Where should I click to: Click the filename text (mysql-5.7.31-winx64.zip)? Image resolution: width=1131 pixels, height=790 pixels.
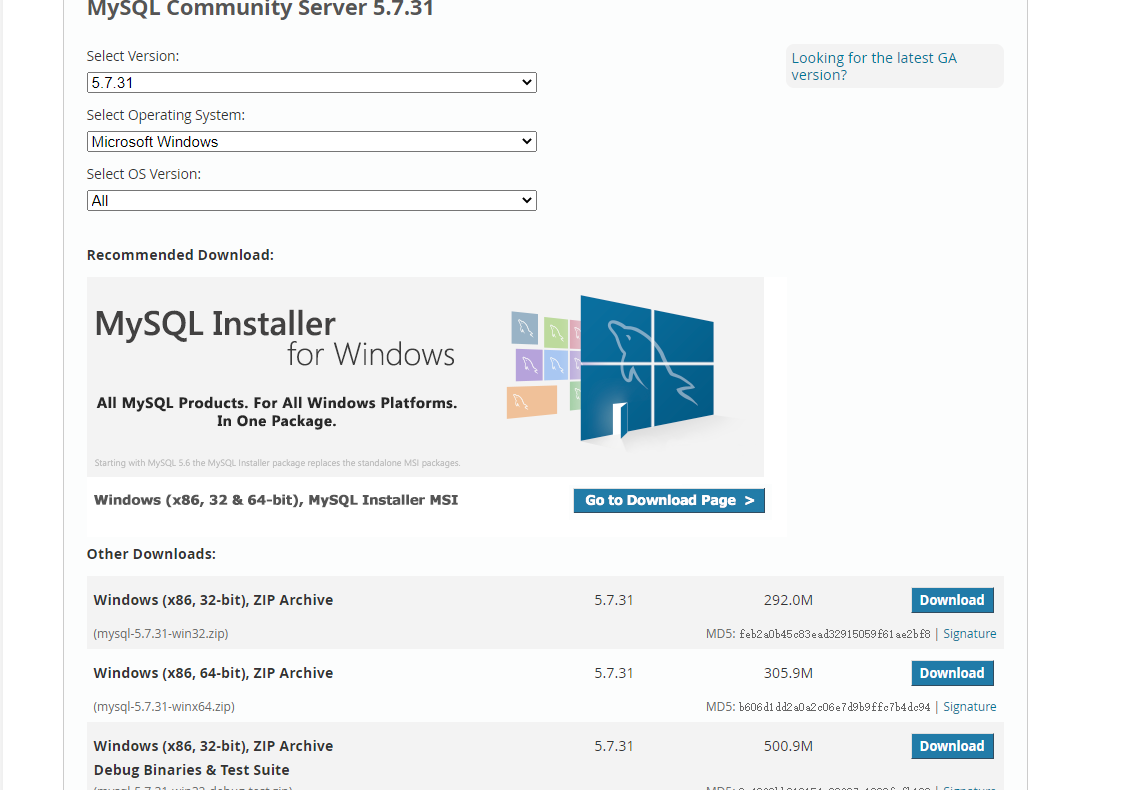coord(164,706)
